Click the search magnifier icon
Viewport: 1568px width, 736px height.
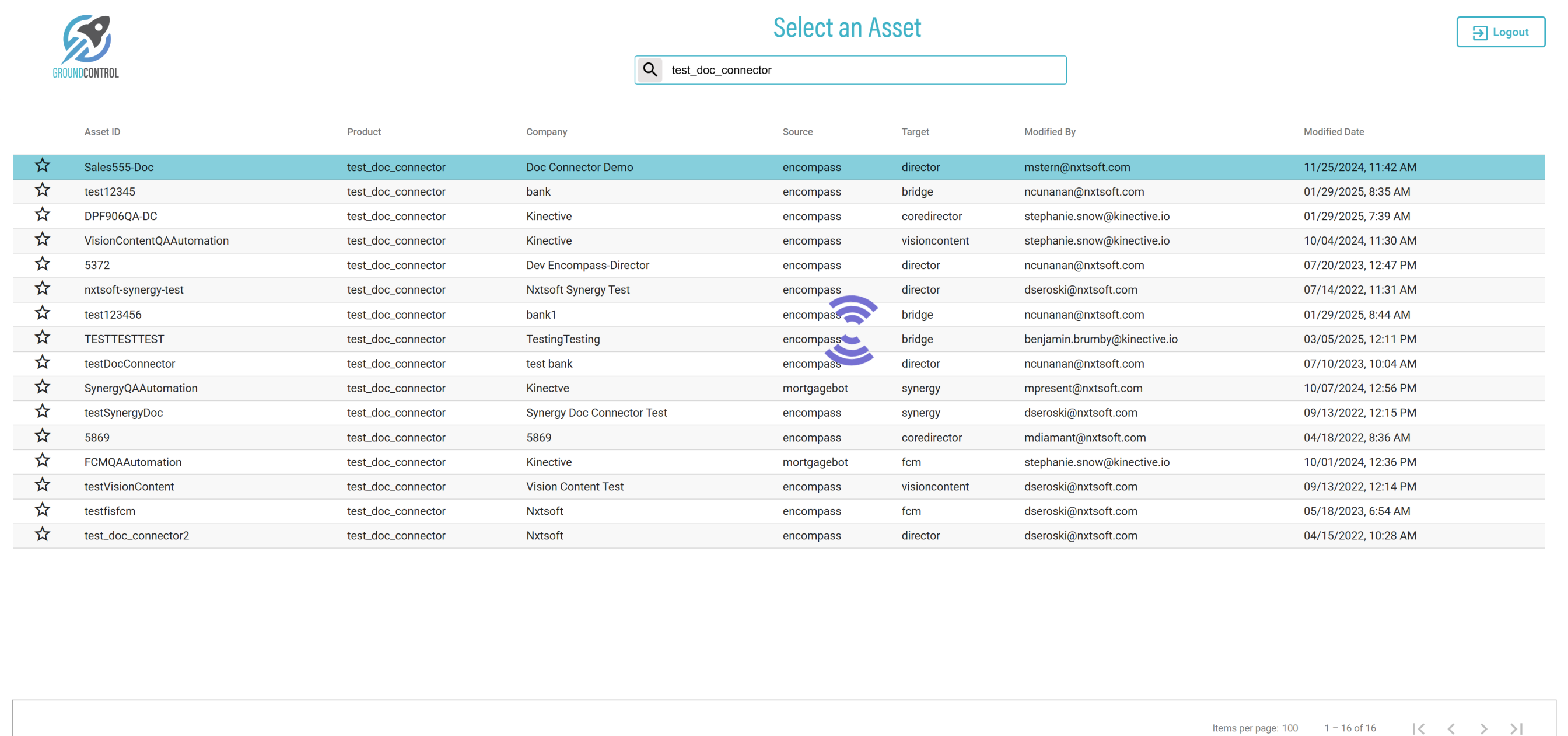click(x=649, y=70)
